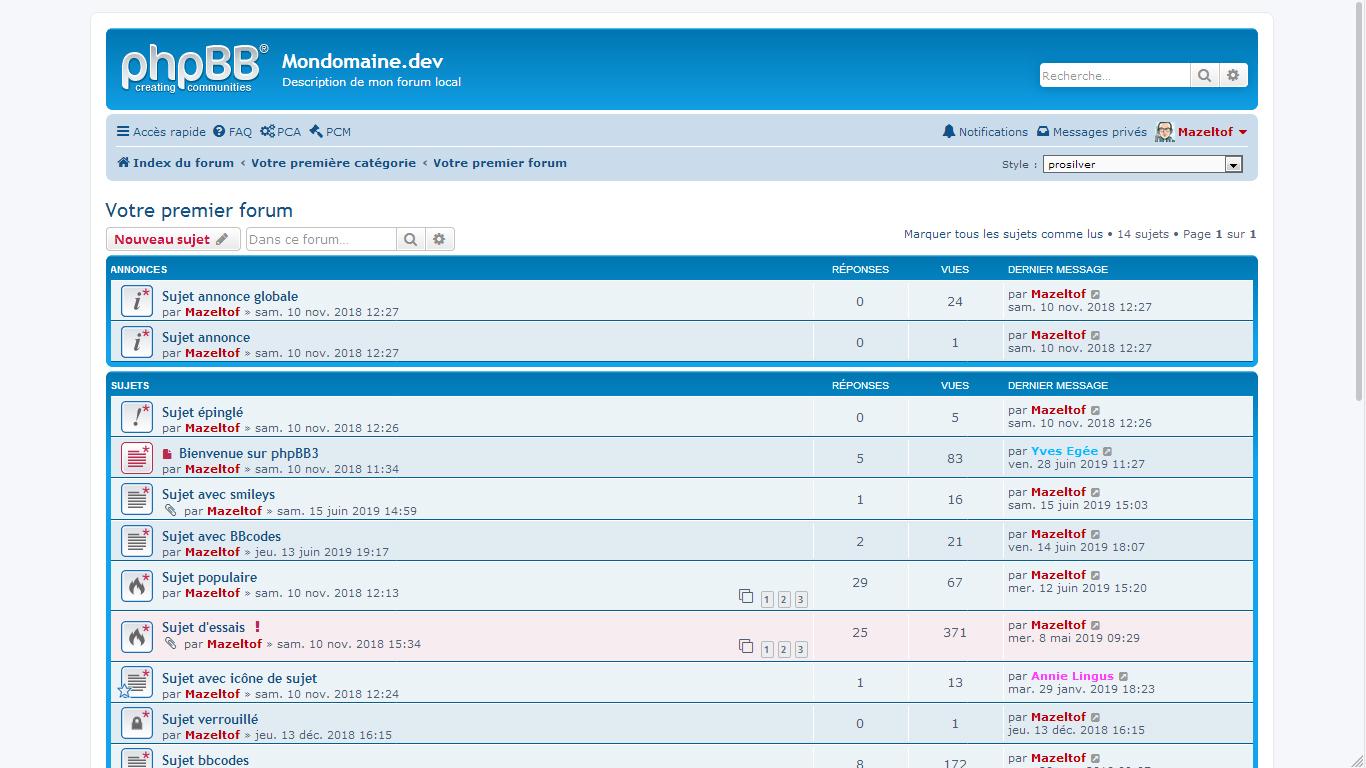Viewport: 1366px width, 768px height.
Task: Click Nouveau sujet button
Action: [173, 239]
